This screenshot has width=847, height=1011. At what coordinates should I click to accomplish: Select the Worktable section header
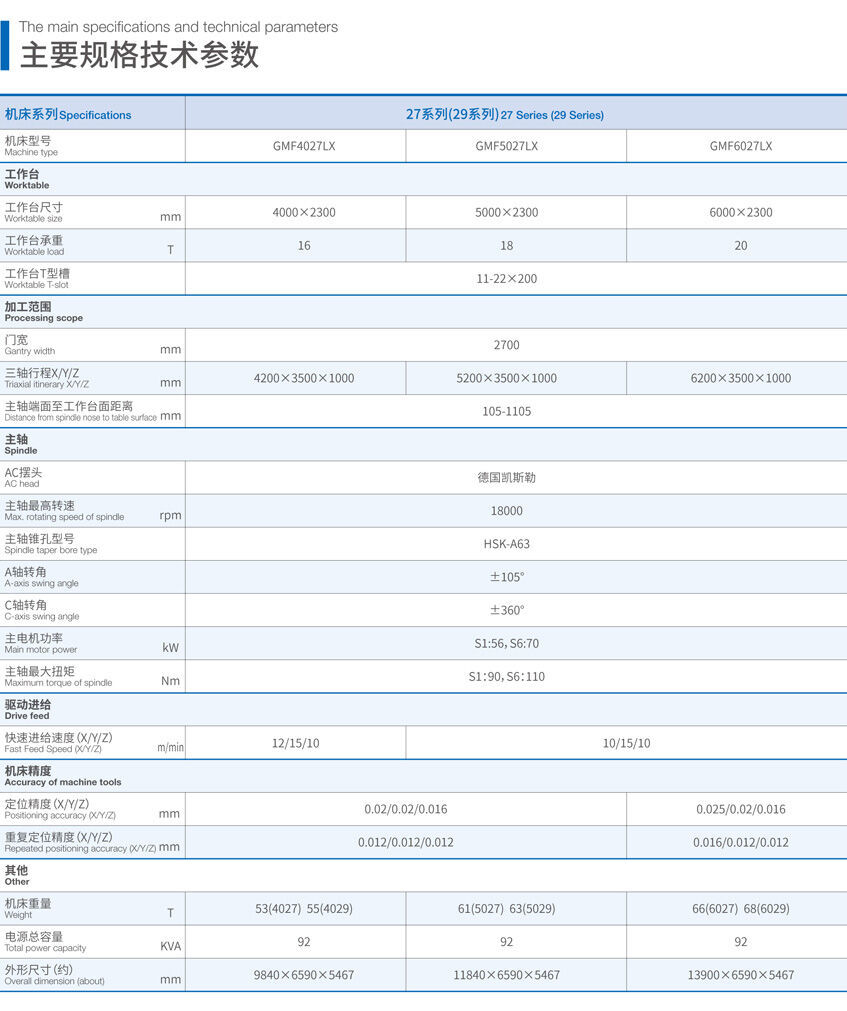coord(30,178)
